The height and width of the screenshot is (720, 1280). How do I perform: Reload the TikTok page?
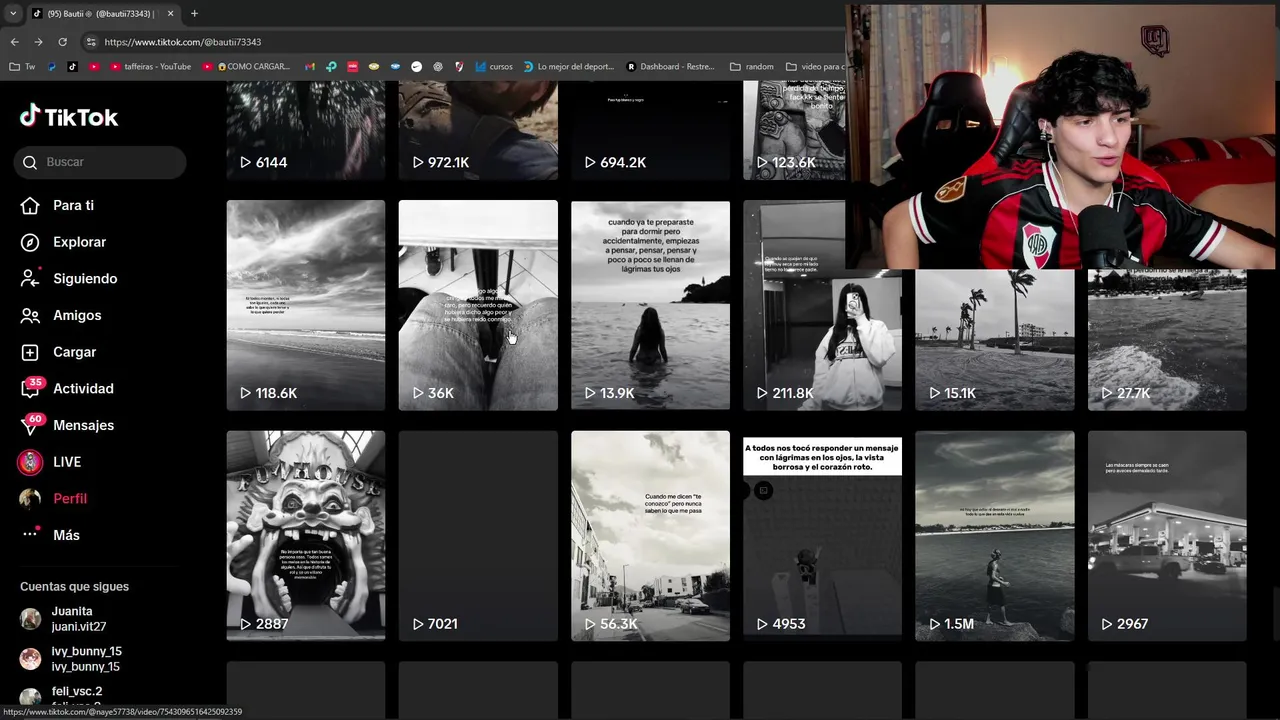coord(62,42)
